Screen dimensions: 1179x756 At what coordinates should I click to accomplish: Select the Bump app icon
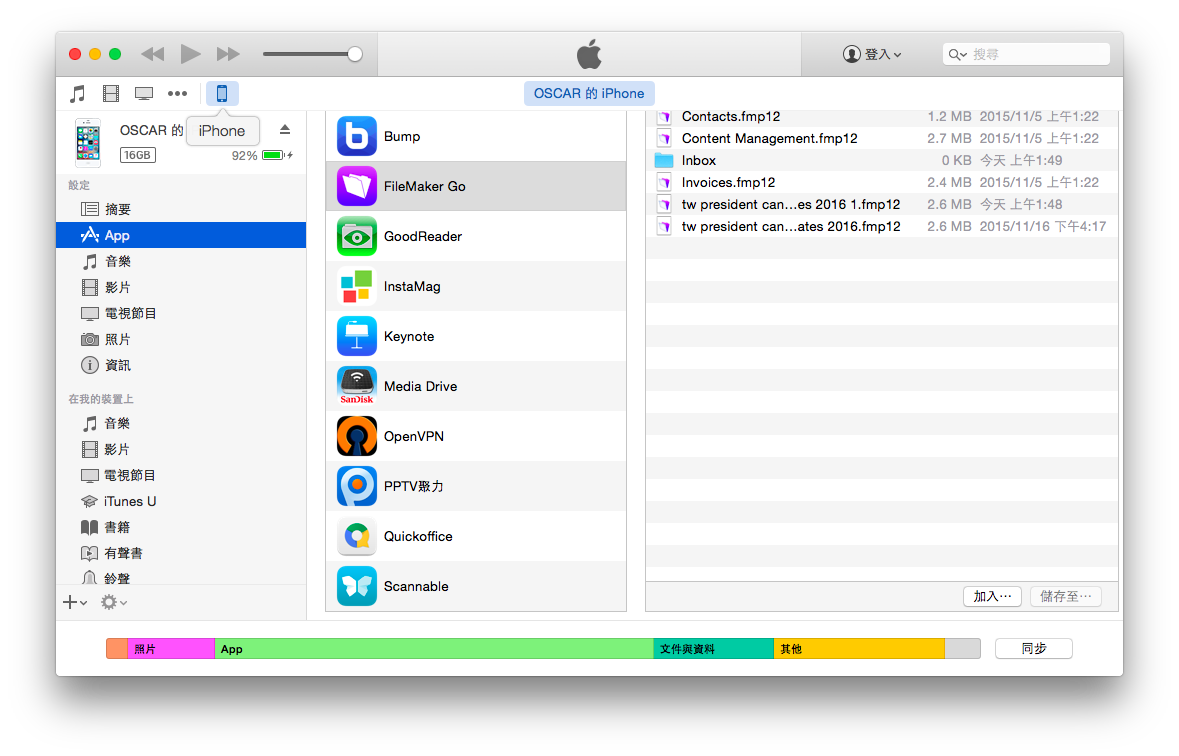[356, 136]
